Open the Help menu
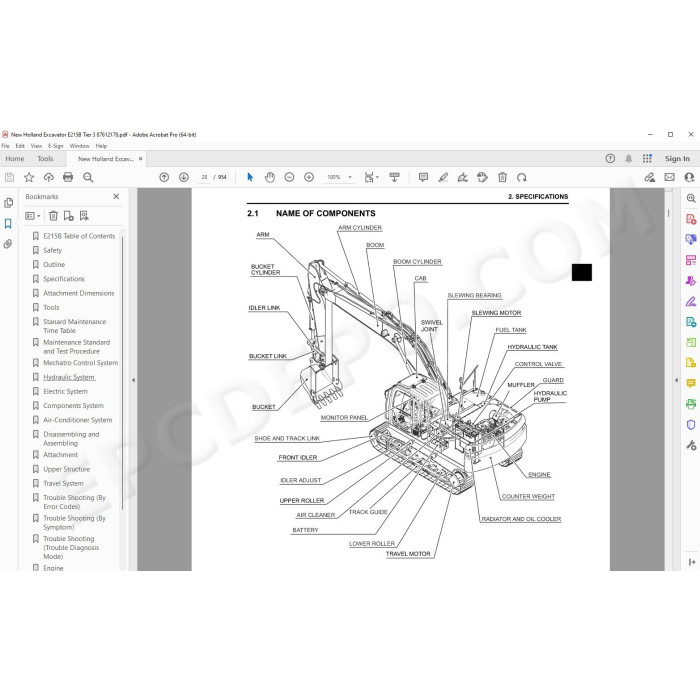Image resolution: width=700 pixels, height=700 pixels. [101, 146]
